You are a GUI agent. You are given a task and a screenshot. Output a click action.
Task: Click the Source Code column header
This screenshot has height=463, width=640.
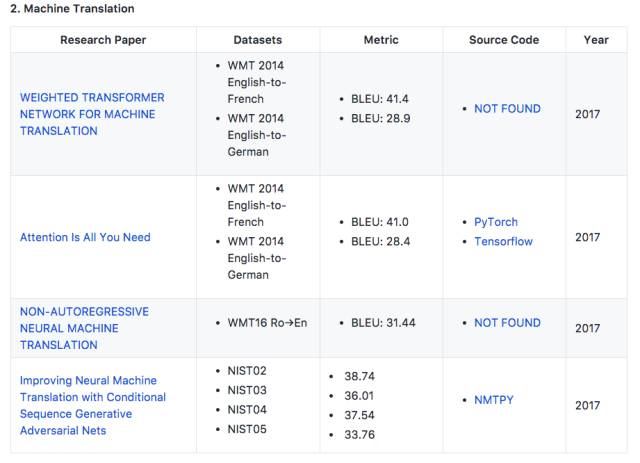(504, 40)
